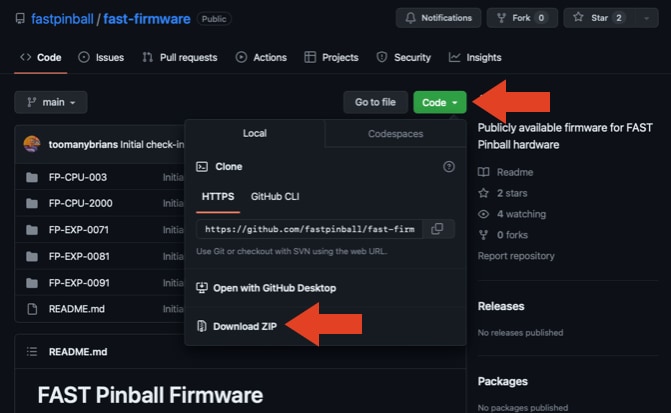
Task: Click the FP-EXP-0091 folder icon
Action: point(32,283)
